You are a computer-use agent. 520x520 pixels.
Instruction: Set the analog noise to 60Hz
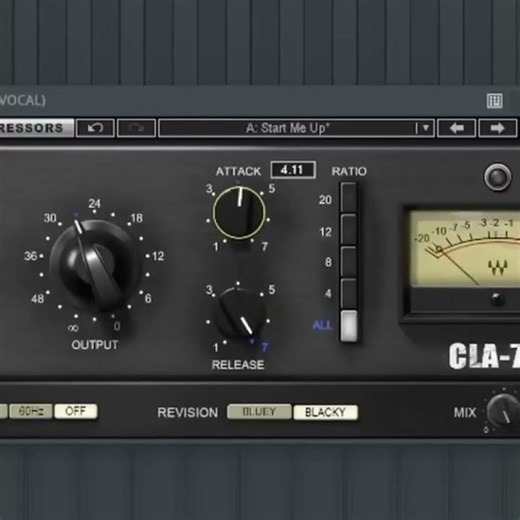coord(31,411)
